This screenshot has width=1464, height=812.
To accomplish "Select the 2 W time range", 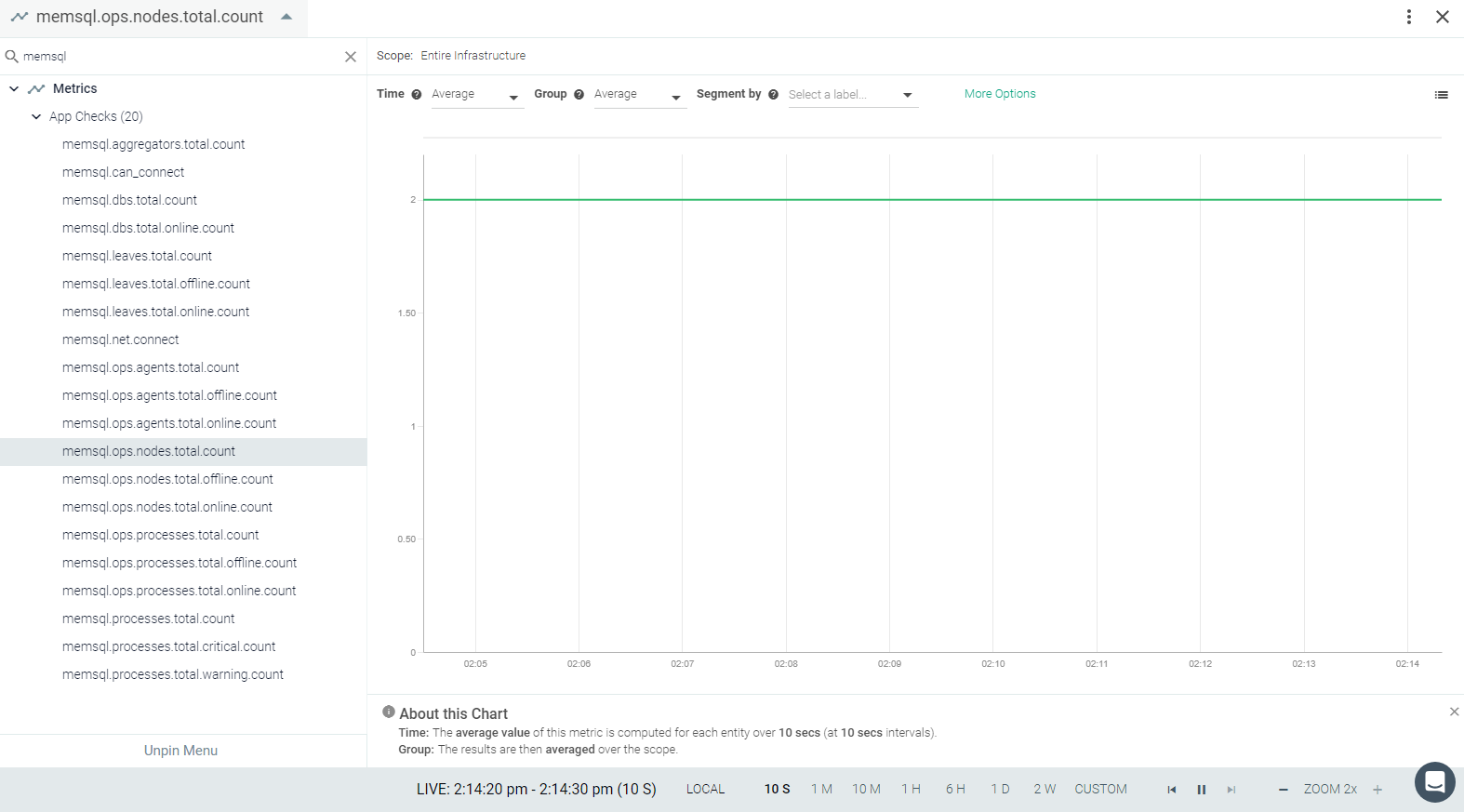I will click(1045, 789).
